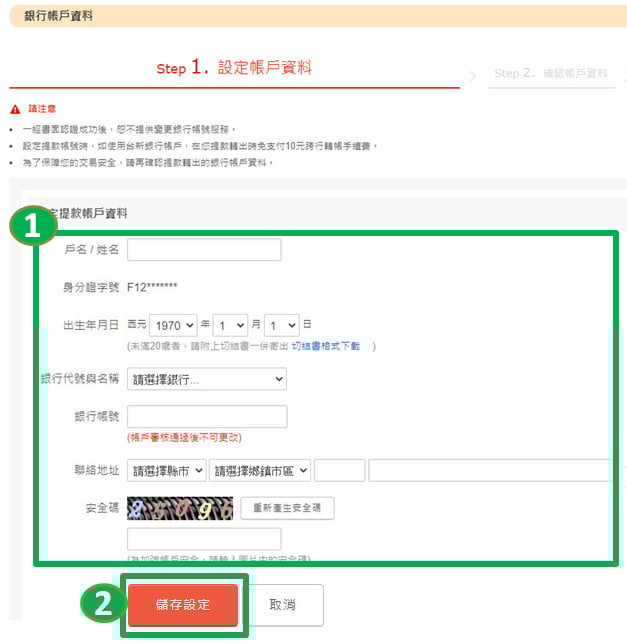The height and width of the screenshot is (644, 627).
Task: Click the arrow between Step 1 and Step 2
Action: tap(473, 76)
